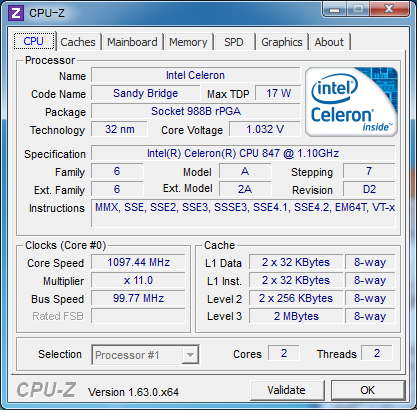
Task: Click the Intel Celeron inside logo
Action: [x=351, y=102]
